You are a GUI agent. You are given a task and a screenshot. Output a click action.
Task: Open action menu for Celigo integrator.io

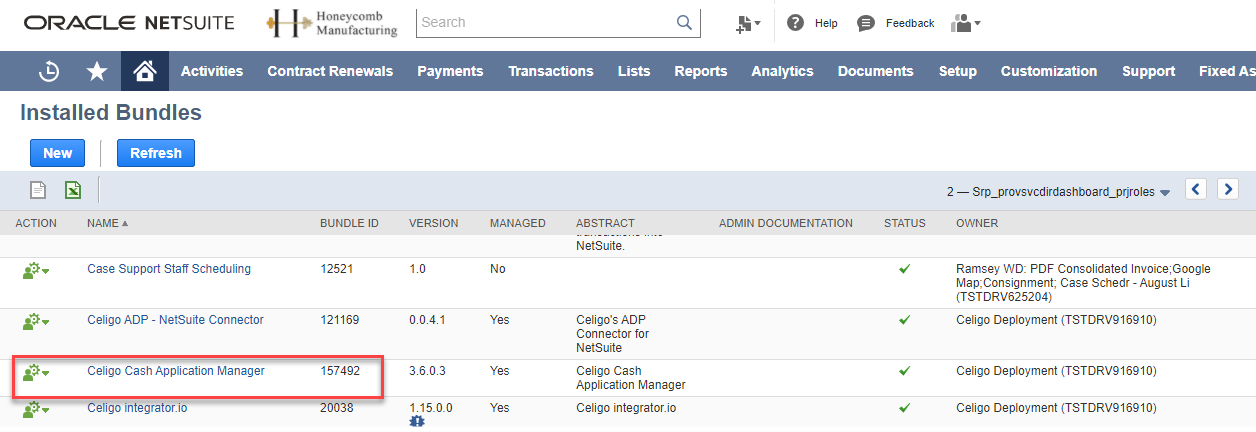(x=36, y=408)
